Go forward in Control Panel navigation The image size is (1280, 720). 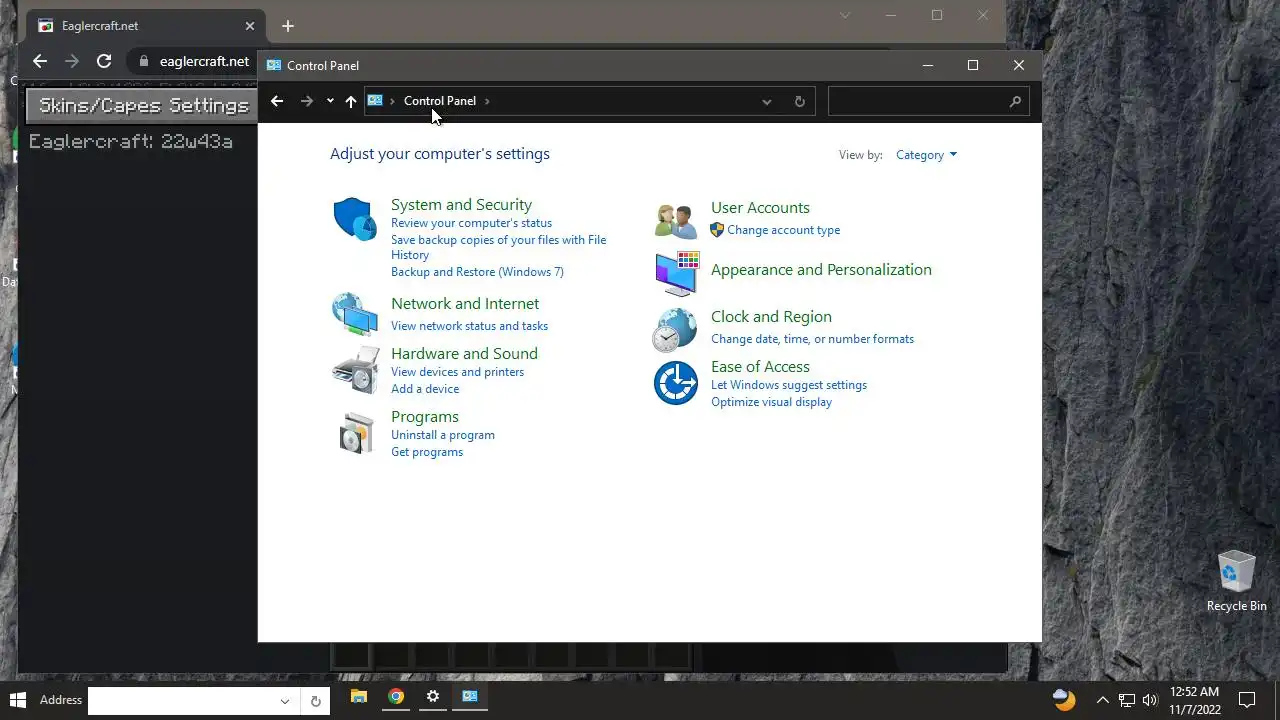tap(307, 101)
